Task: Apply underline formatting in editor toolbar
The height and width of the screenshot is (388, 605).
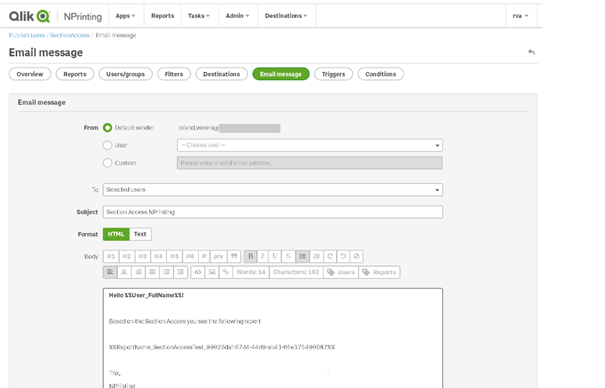Action: click(275, 256)
